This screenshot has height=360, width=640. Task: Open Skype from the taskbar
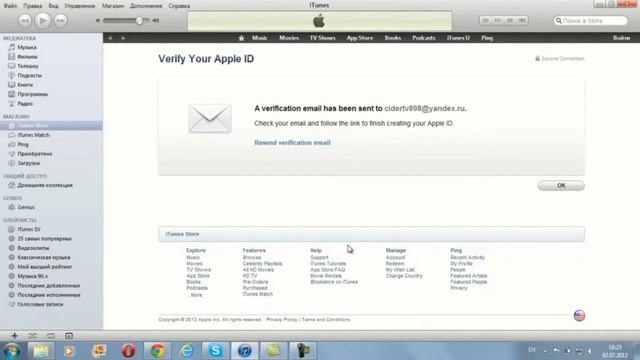[215, 351]
